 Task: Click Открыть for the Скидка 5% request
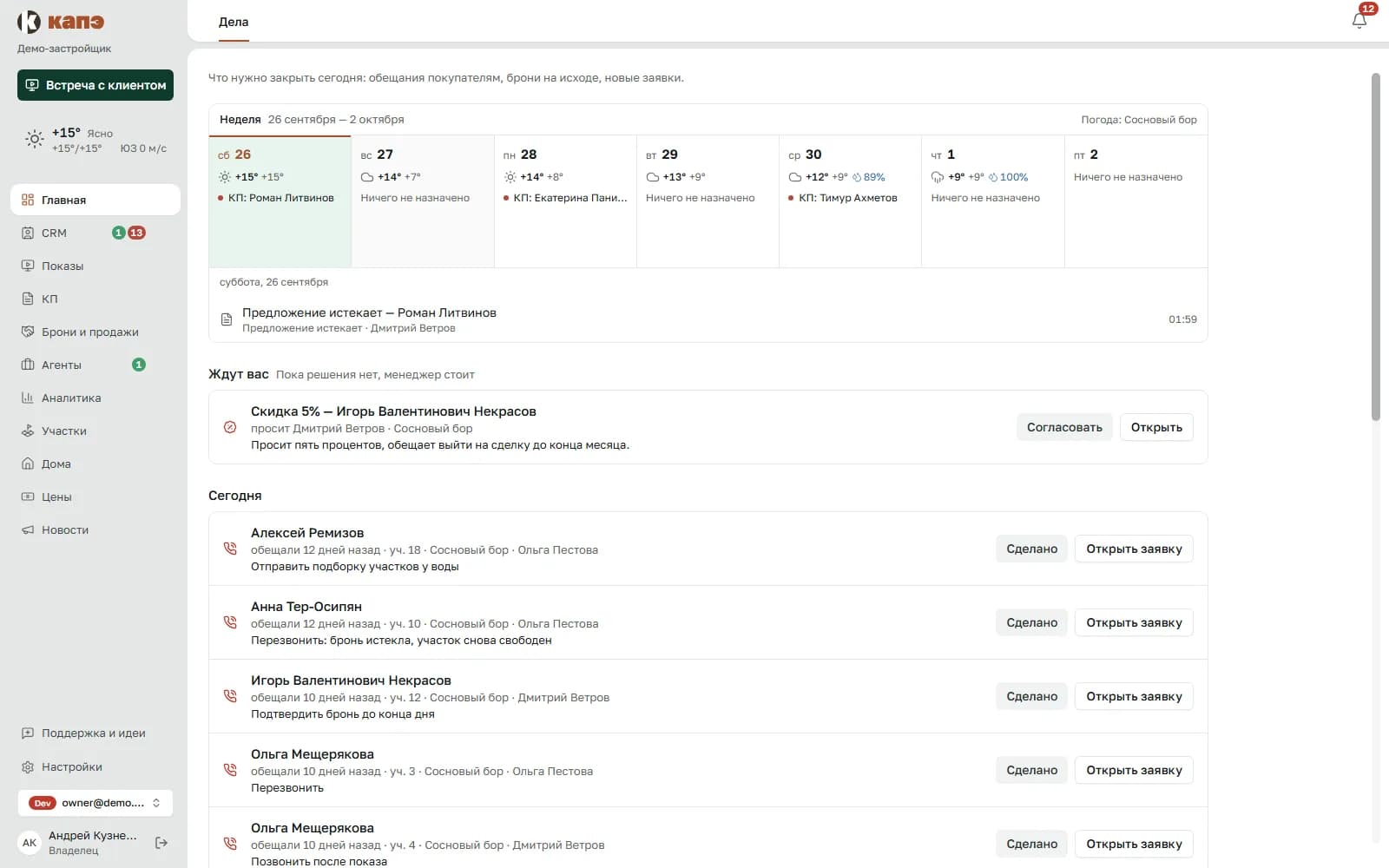1156,427
